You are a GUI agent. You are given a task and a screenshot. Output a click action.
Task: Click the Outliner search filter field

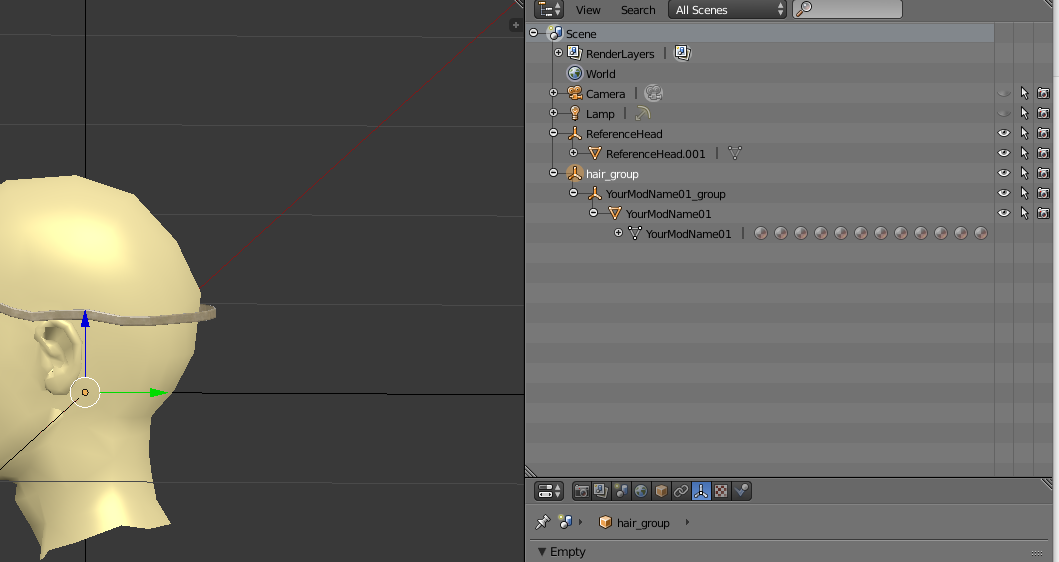(x=847, y=9)
